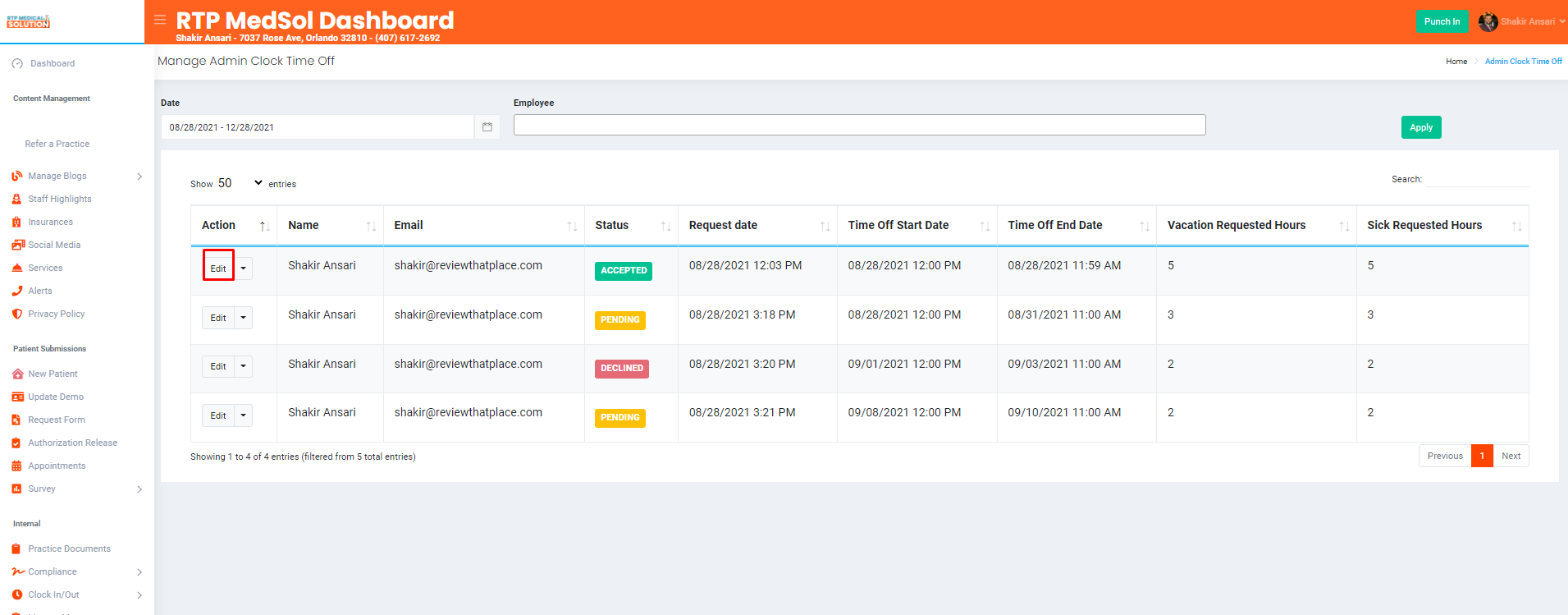The height and width of the screenshot is (615, 1568).
Task: Click the Dashboard gauge icon in sidebar
Action: point(17,63)
